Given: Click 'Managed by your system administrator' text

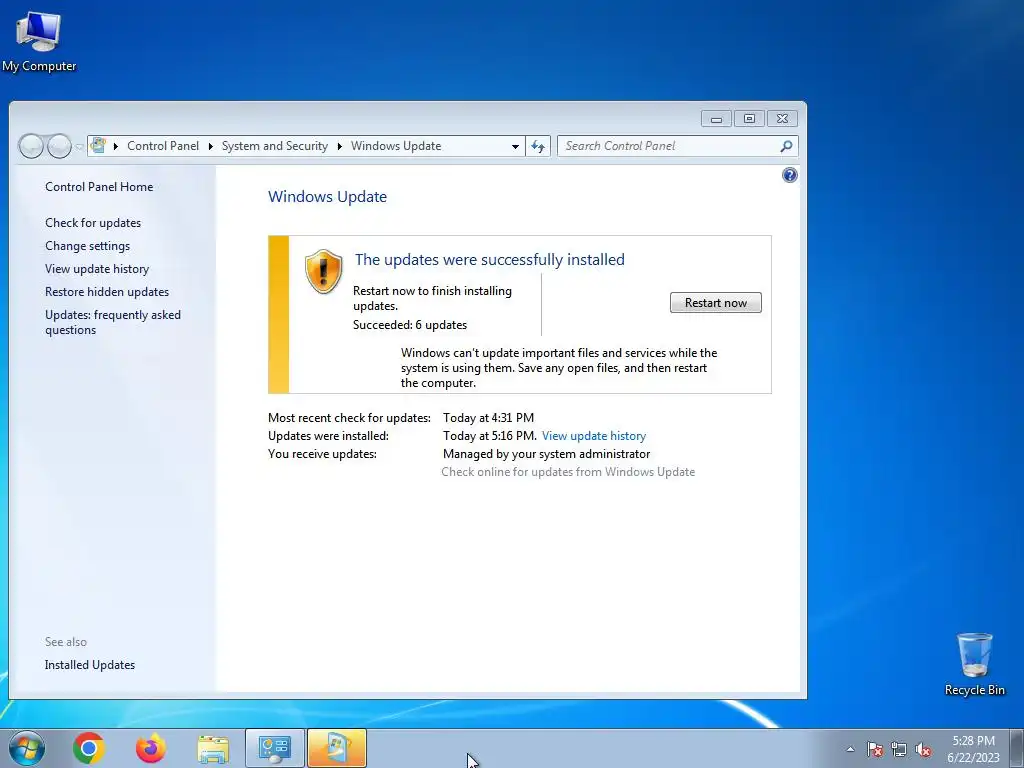Looking at the screenshot, I should (546, 453).
